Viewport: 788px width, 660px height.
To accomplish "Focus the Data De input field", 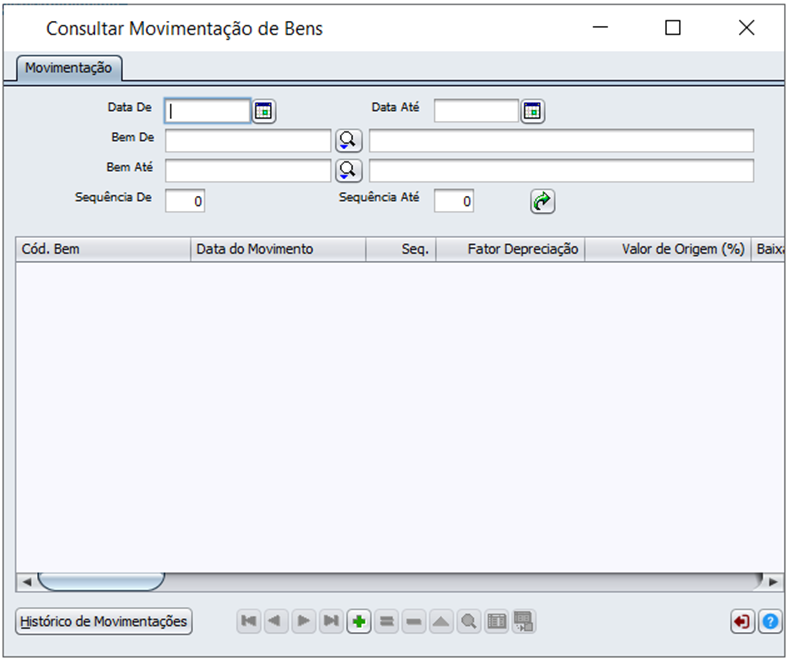I will 208,111.
